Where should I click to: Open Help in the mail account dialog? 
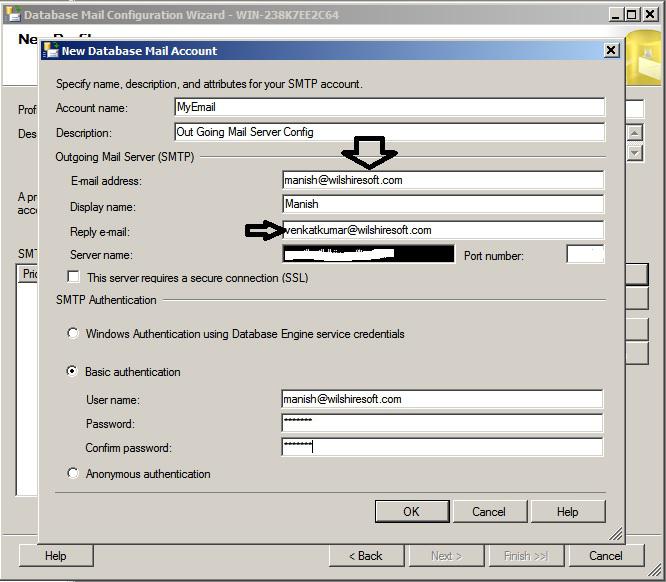coord(568,511)
